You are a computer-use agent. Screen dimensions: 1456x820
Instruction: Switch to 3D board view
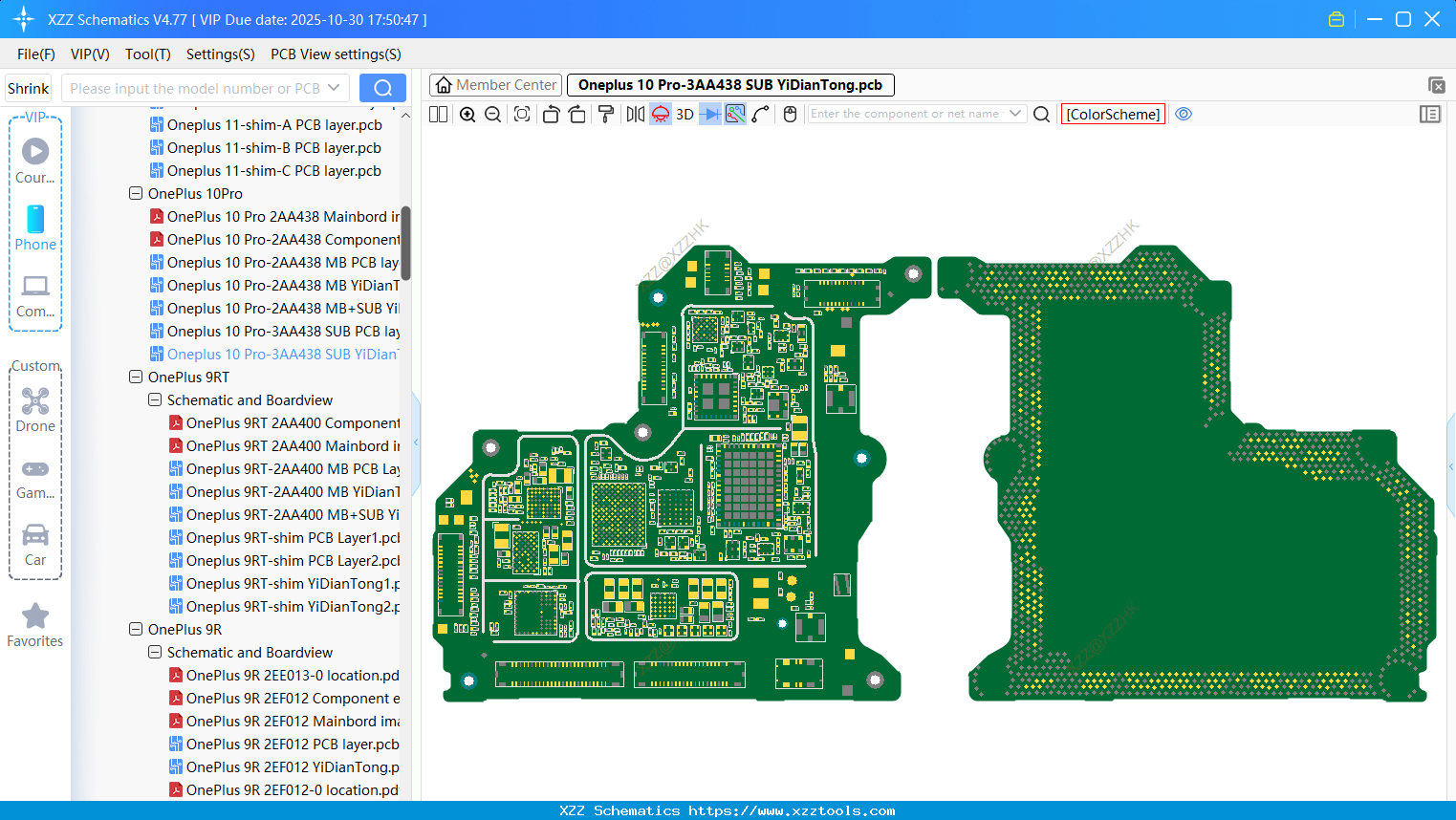(x=685, y=115)
